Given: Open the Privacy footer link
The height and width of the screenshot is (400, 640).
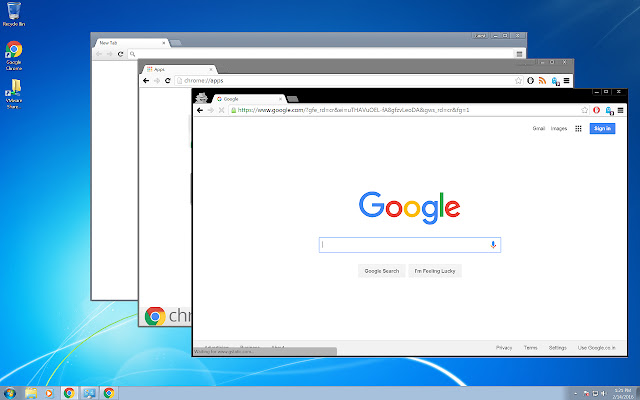Looking at the screenshot, I should [504, 348].
